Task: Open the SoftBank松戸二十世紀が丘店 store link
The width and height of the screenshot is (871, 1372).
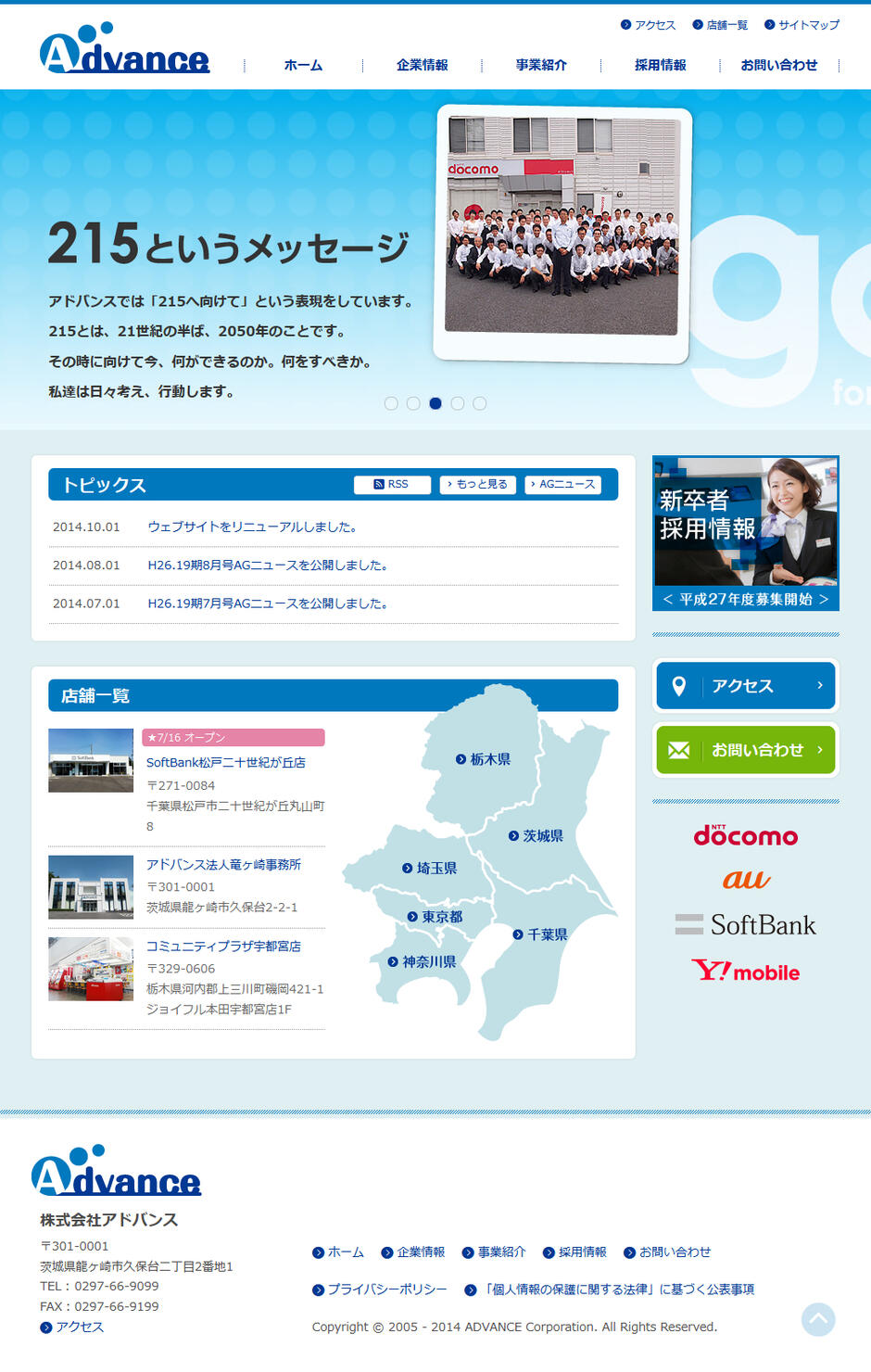Action: [x=225, y=762]
